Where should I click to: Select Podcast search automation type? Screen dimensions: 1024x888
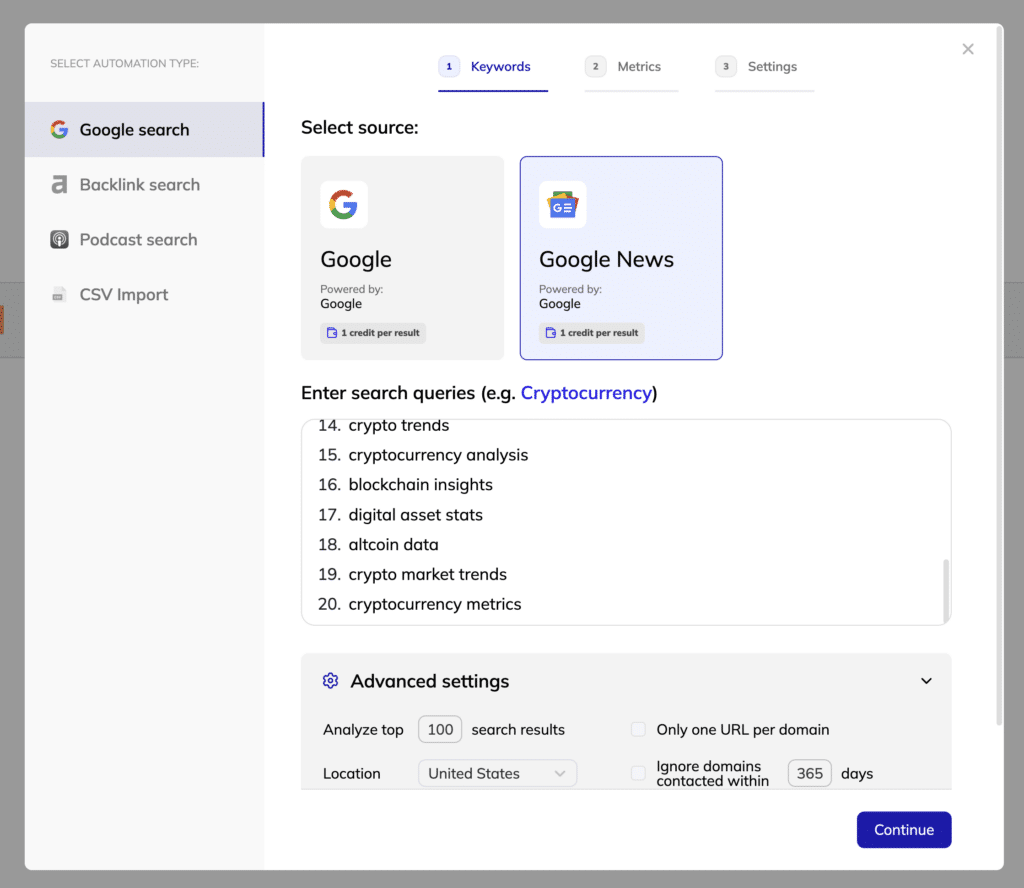(144, 240)
